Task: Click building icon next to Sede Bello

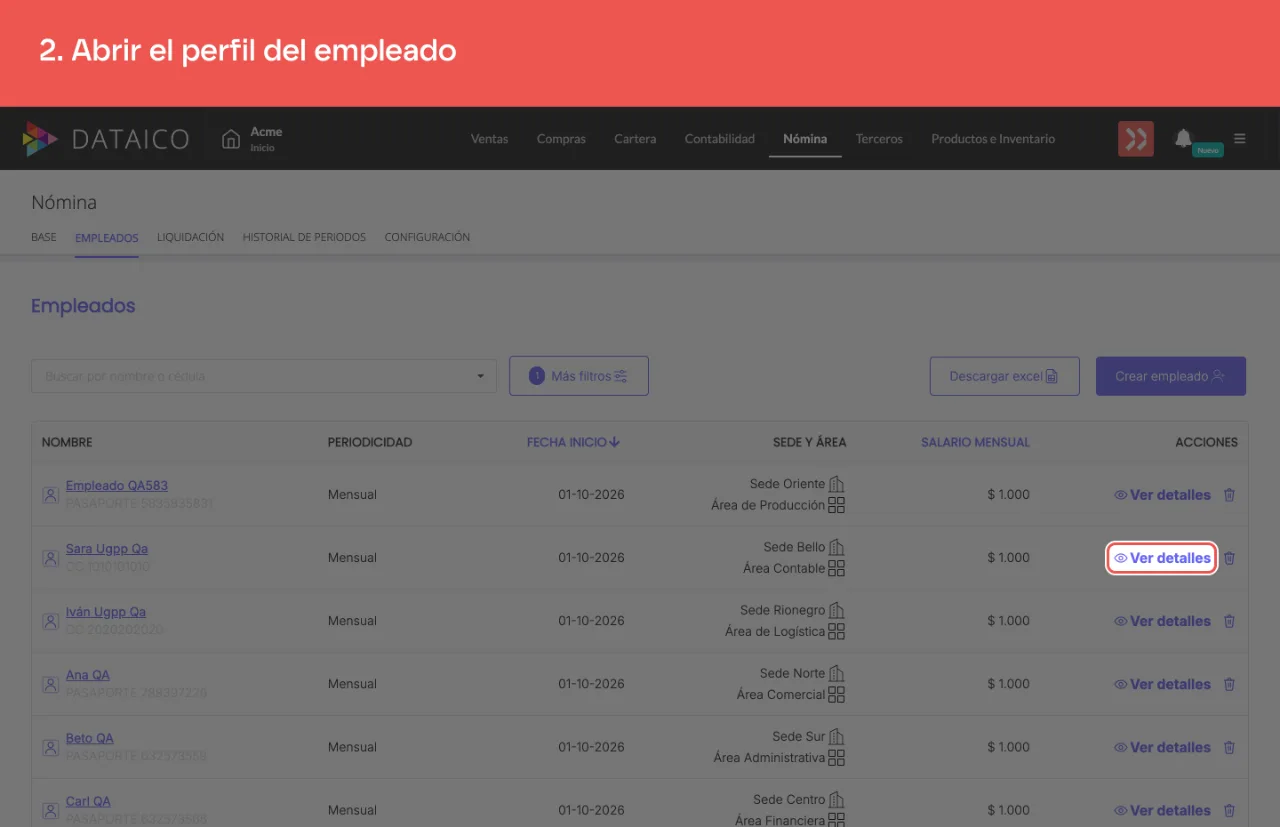Action: 837,547
